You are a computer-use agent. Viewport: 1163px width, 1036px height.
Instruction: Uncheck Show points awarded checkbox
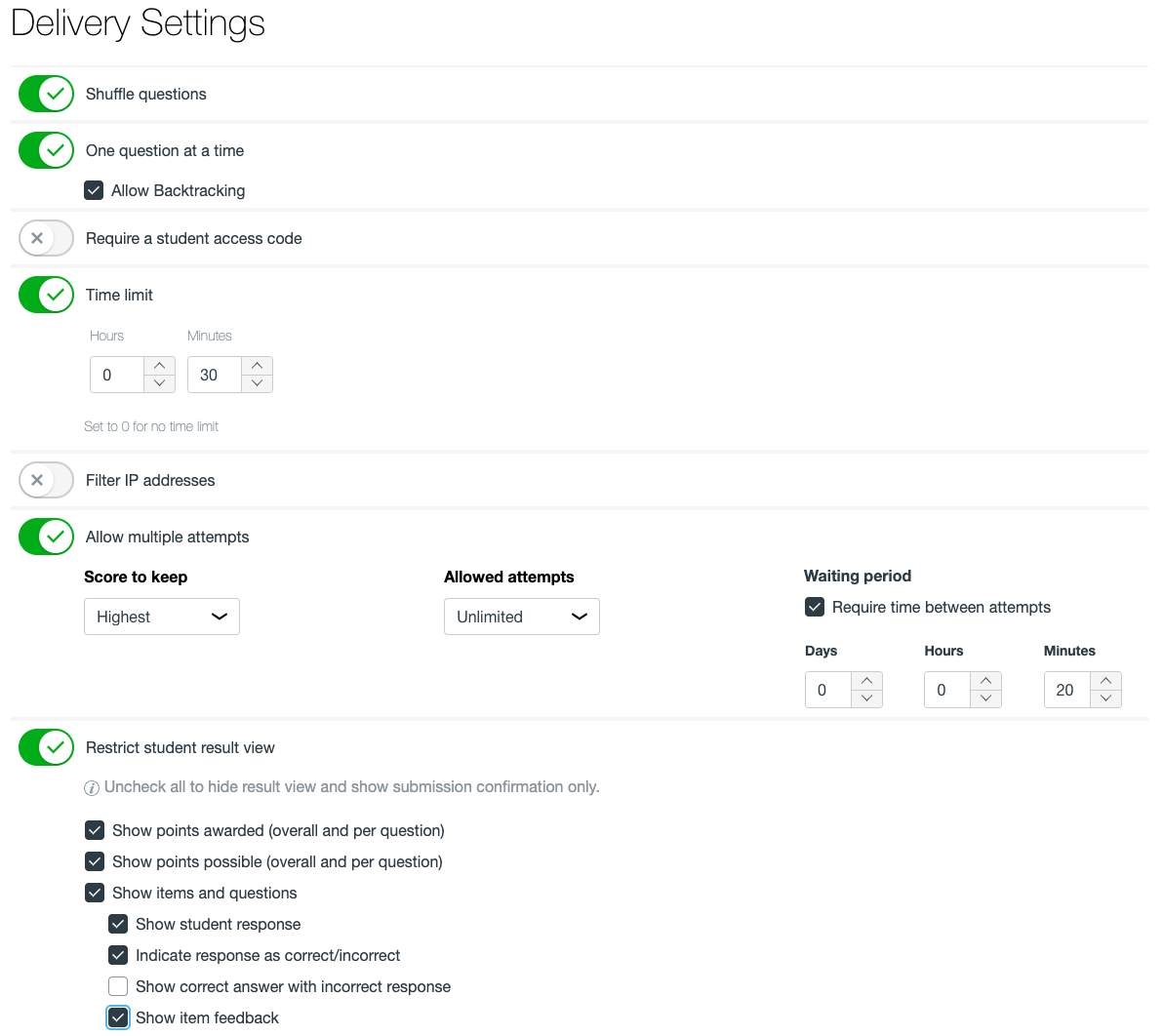coord(95,830)
